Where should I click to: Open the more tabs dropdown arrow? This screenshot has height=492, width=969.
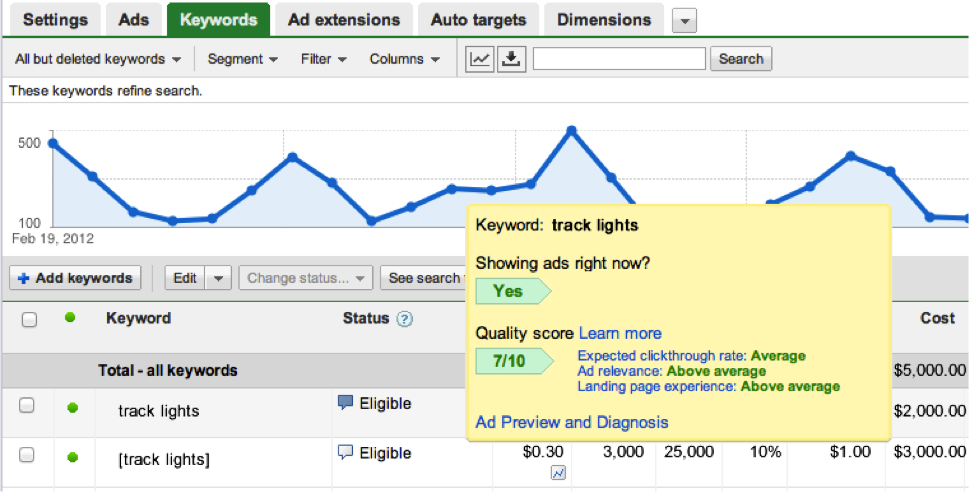(x=684, y=20)
